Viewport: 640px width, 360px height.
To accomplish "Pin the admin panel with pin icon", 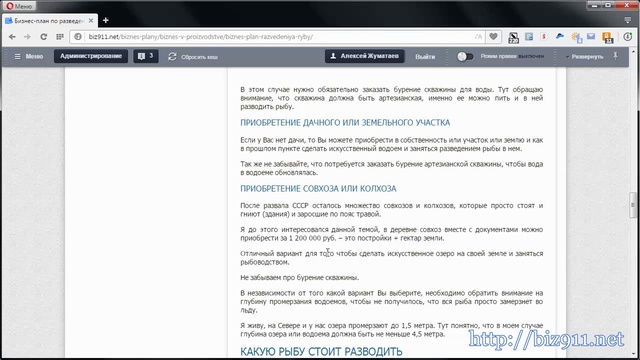I will pos(616,56).
